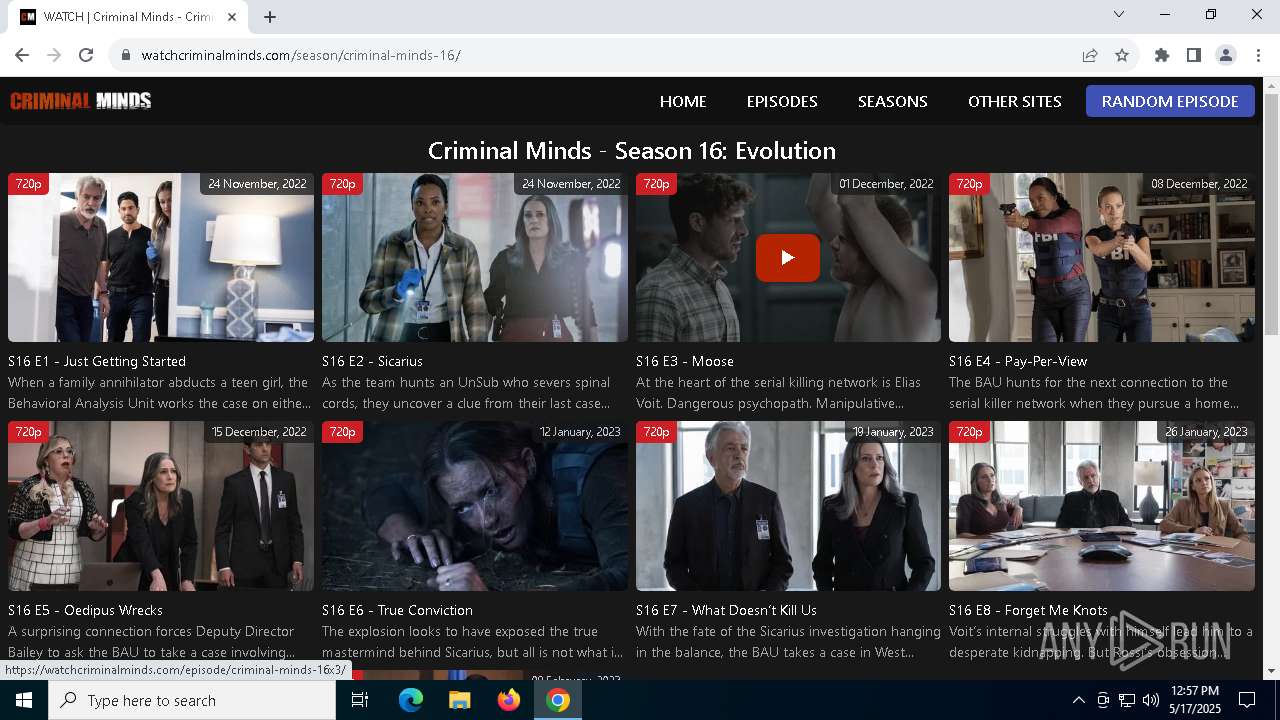Open the Chrome profile avatar
This screenshot has height=720, width=1280.
coord(1226,55)
